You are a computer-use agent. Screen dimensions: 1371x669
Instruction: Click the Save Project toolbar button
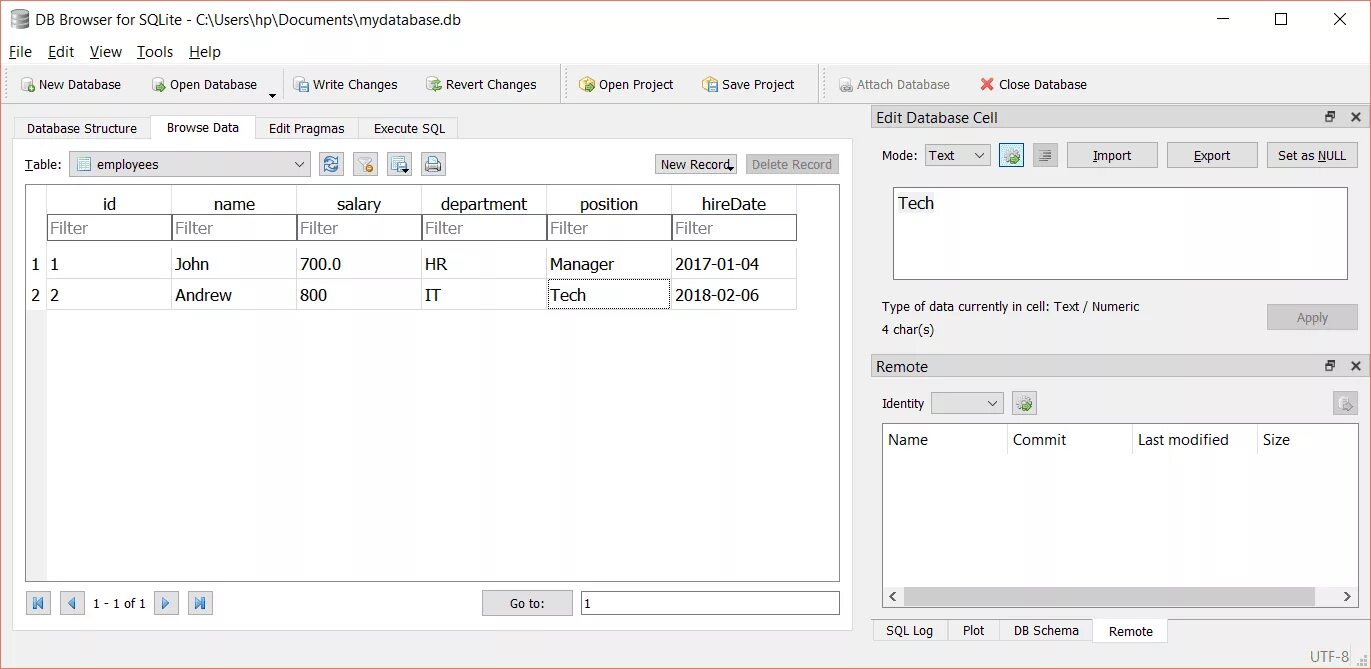[748, 85]
